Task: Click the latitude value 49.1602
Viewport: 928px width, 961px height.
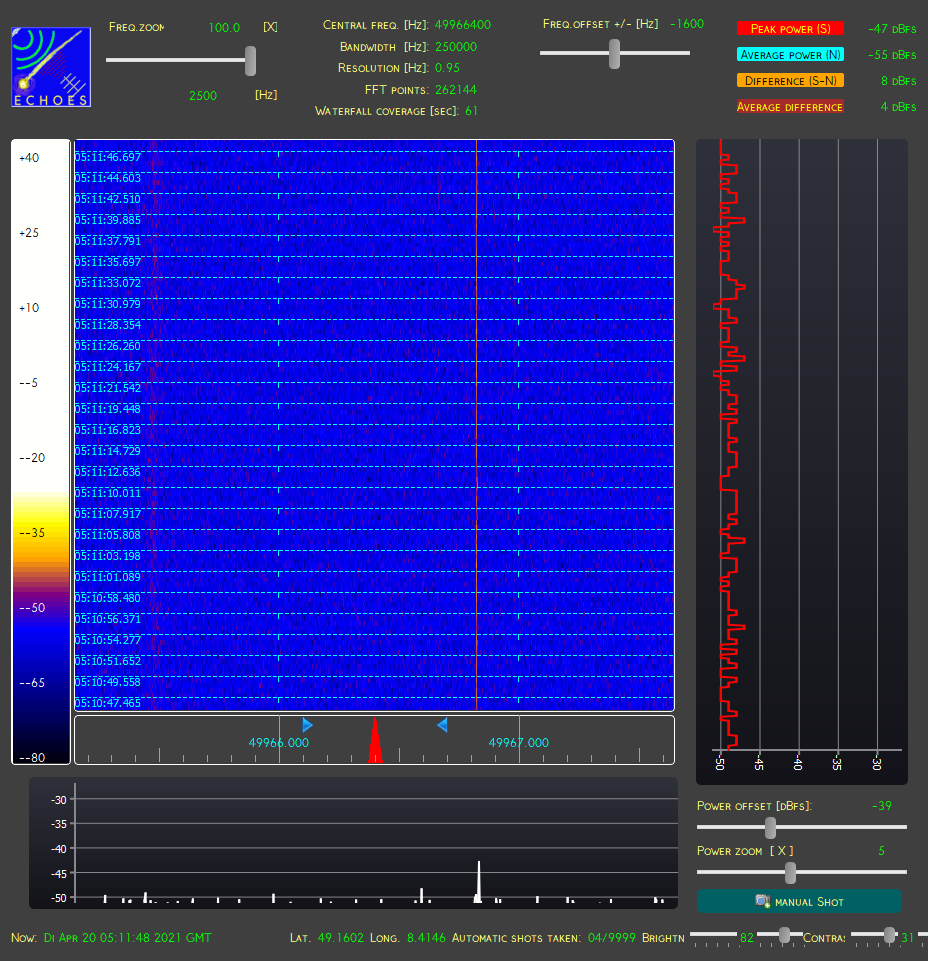Action: [340, 938]
